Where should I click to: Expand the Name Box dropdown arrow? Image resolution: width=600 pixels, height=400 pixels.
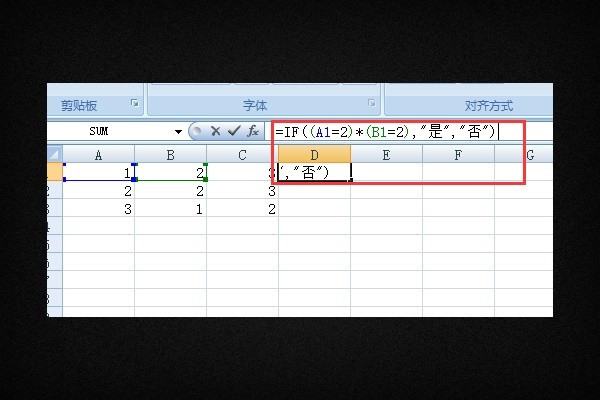[178, 132]
